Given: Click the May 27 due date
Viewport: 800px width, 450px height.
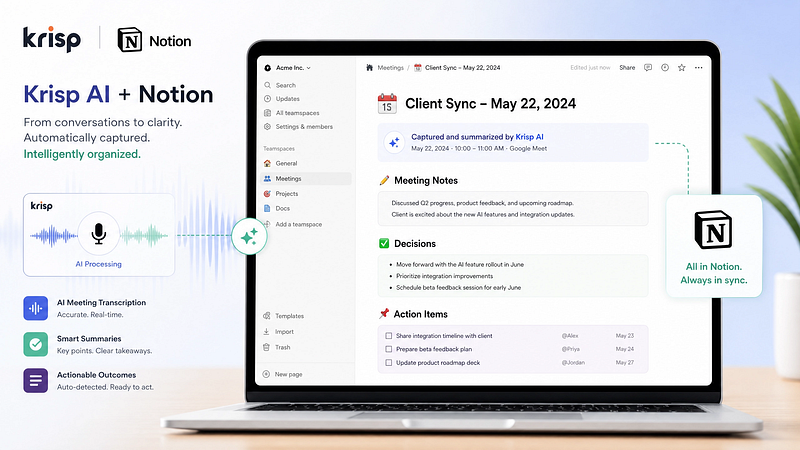Looking at the screenshot, I should point(624,363).
